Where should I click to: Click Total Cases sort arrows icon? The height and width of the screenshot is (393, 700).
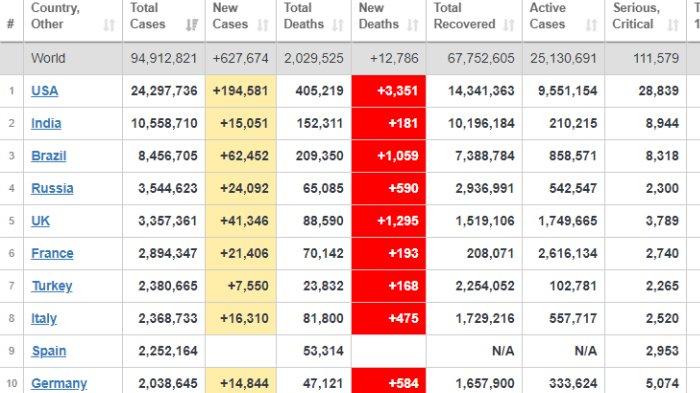coord(192,25)
